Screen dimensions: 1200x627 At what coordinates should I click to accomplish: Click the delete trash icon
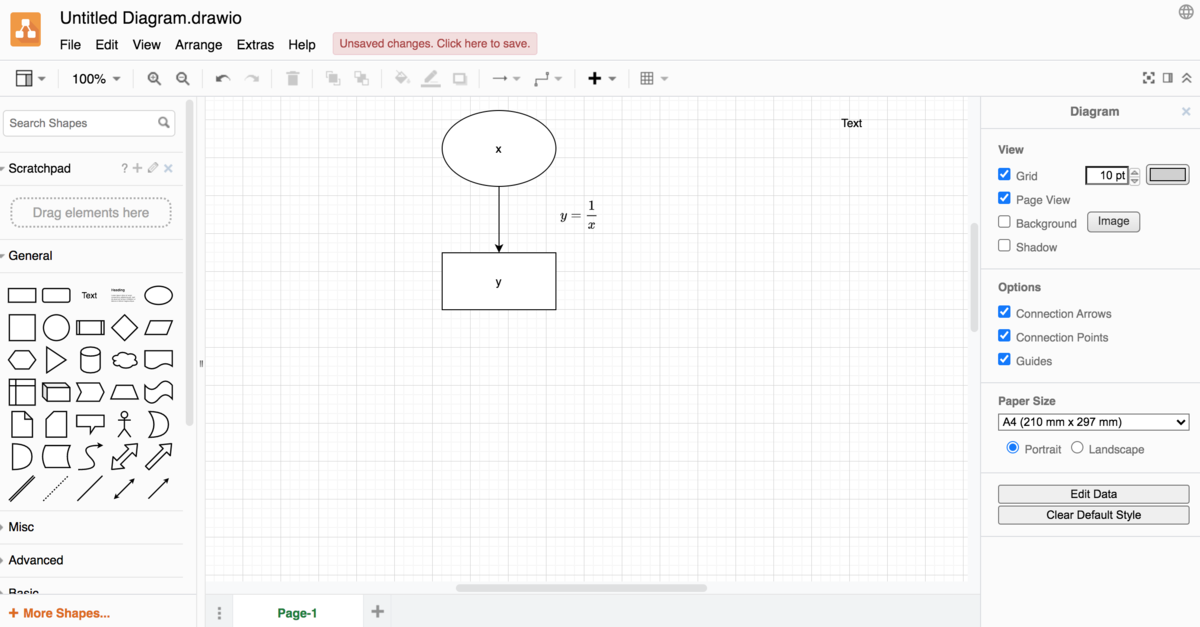[x=293, y=78]
